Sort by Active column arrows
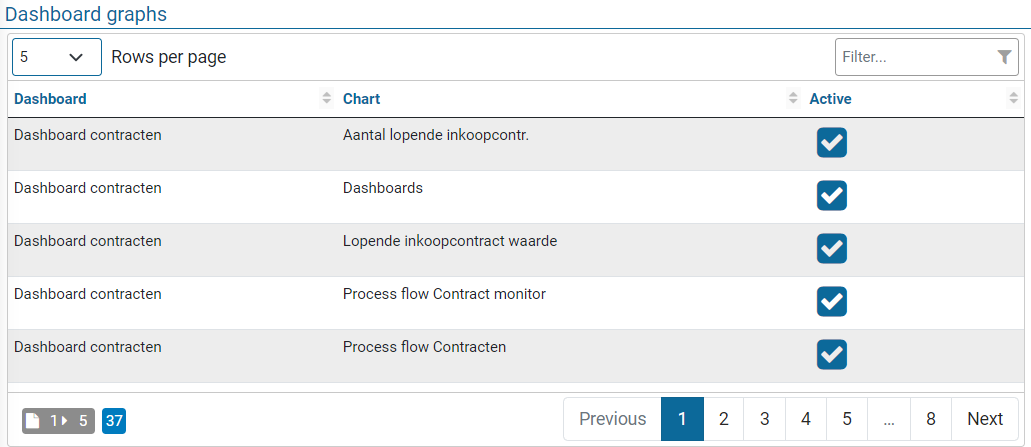Screen dimensions: 1031x447 click(1013, 99)
